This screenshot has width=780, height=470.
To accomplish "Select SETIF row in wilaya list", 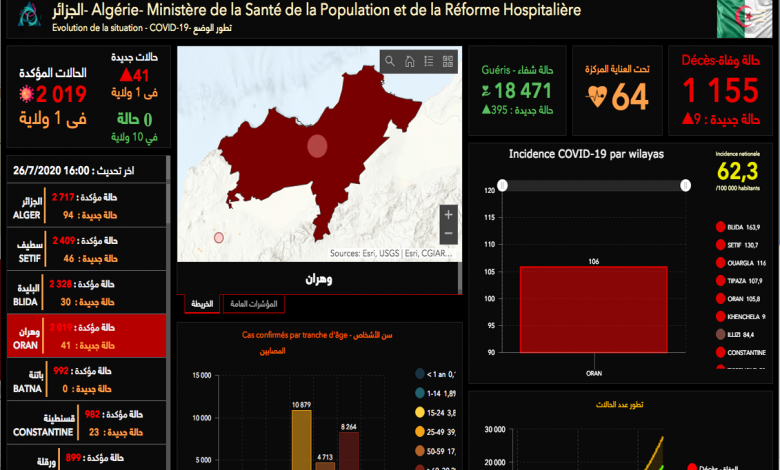I will tap(87, 249).
